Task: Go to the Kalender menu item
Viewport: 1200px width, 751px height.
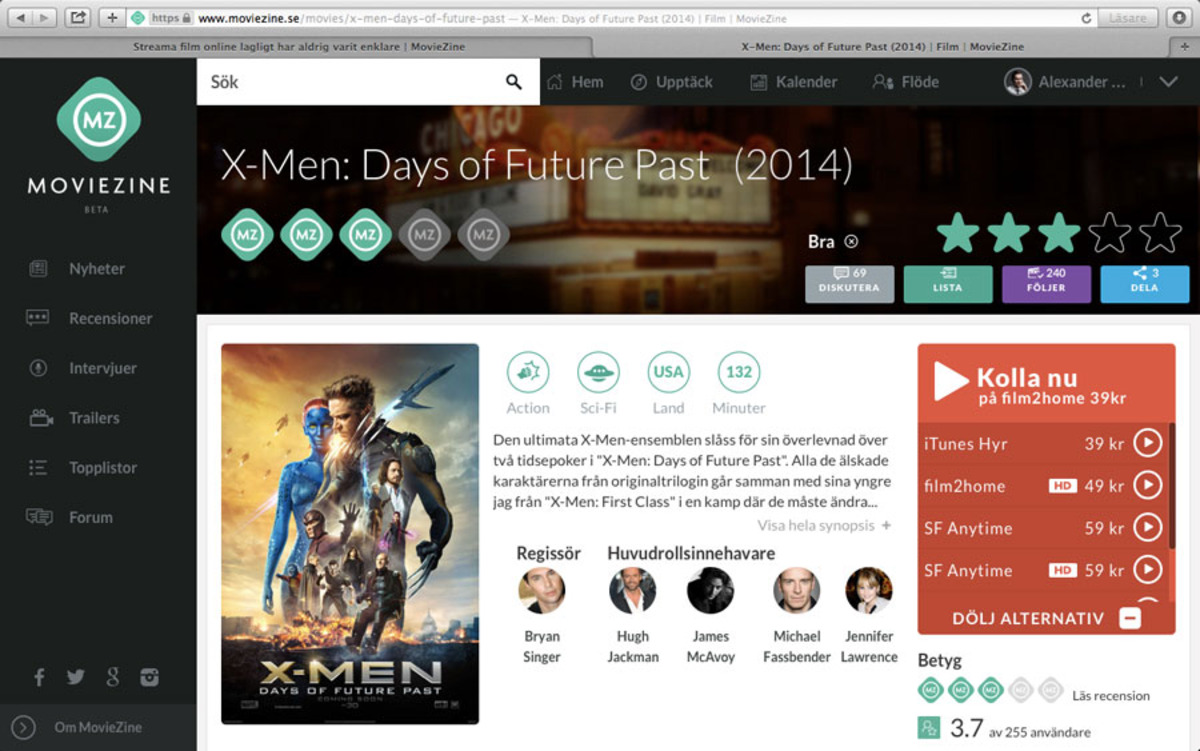Action: 794,82
